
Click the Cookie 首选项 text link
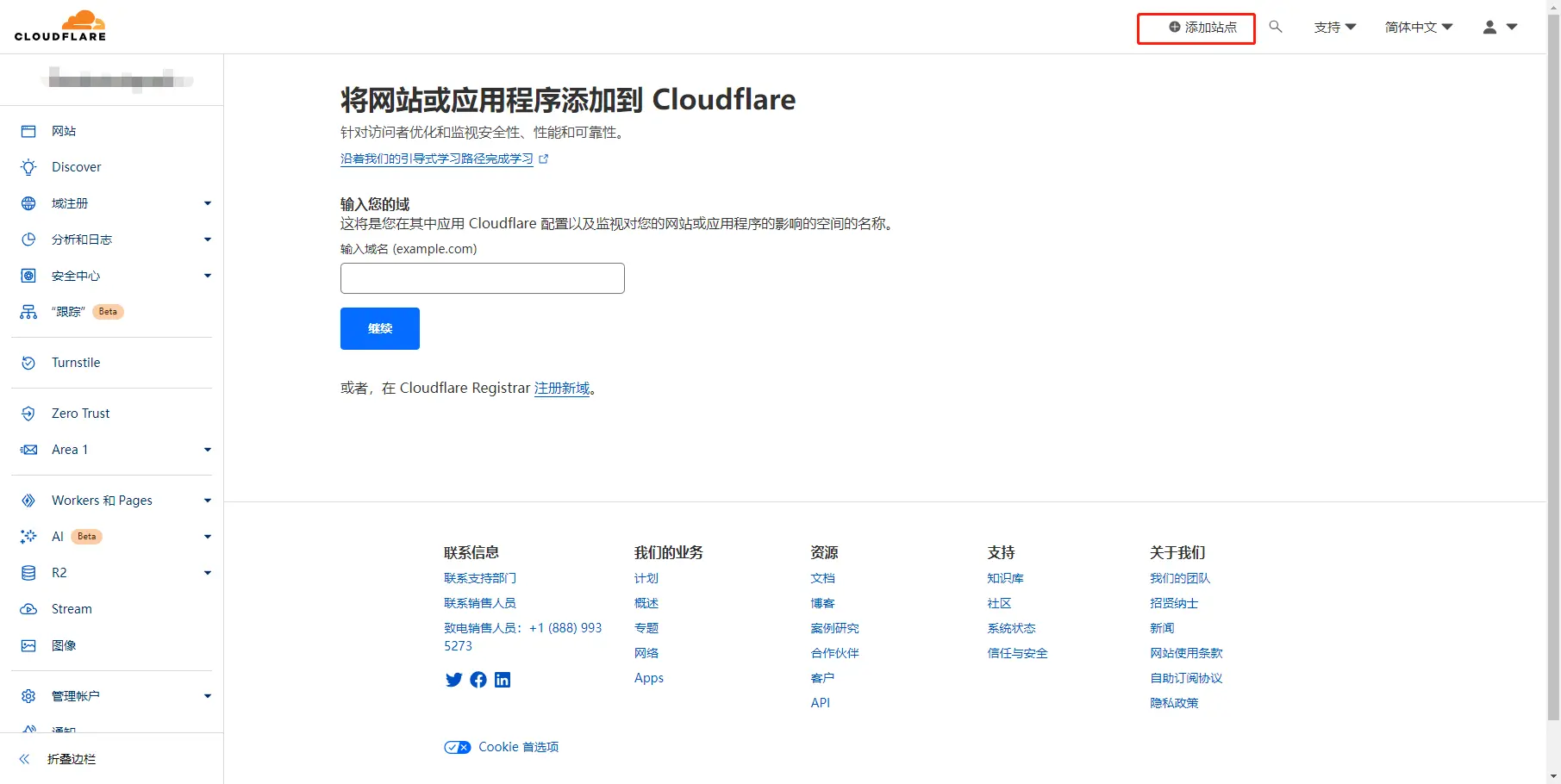tap(519, 747)
